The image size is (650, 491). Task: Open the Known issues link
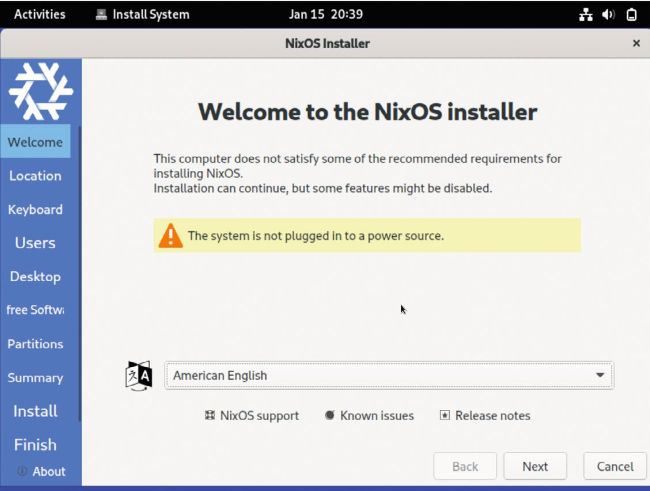[369, 416]
